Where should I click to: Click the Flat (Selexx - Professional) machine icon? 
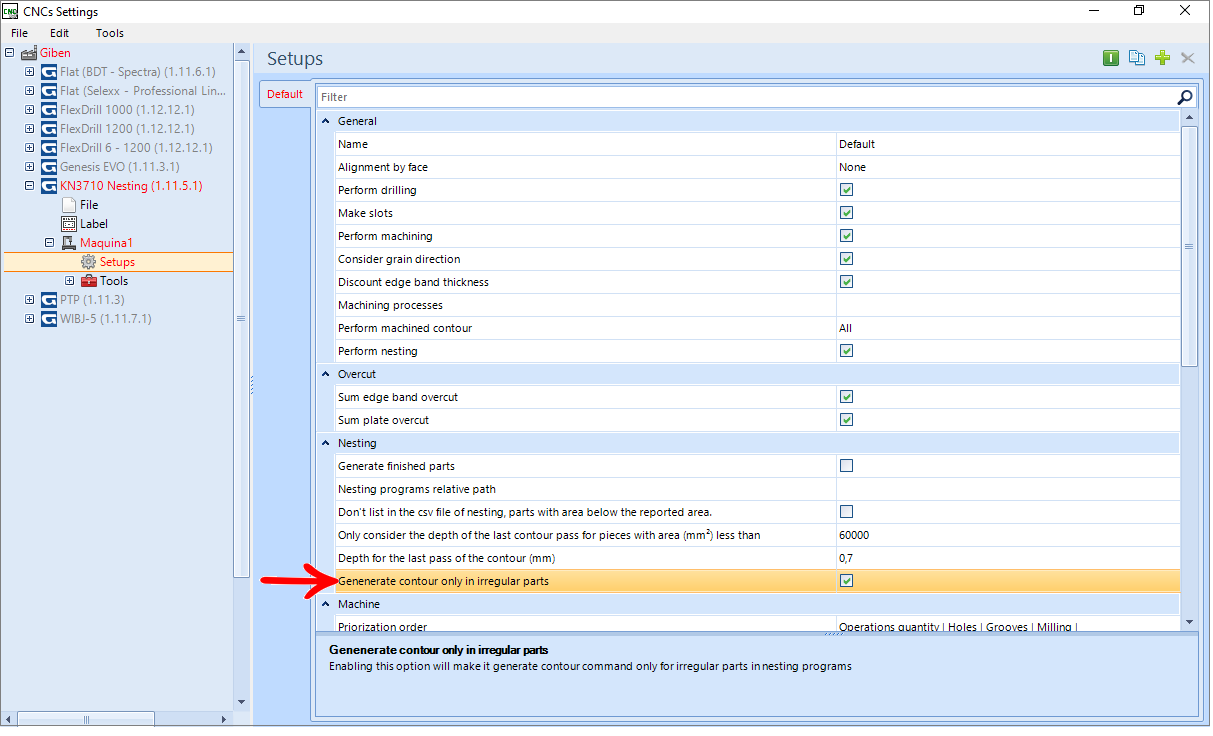point(49,91)
